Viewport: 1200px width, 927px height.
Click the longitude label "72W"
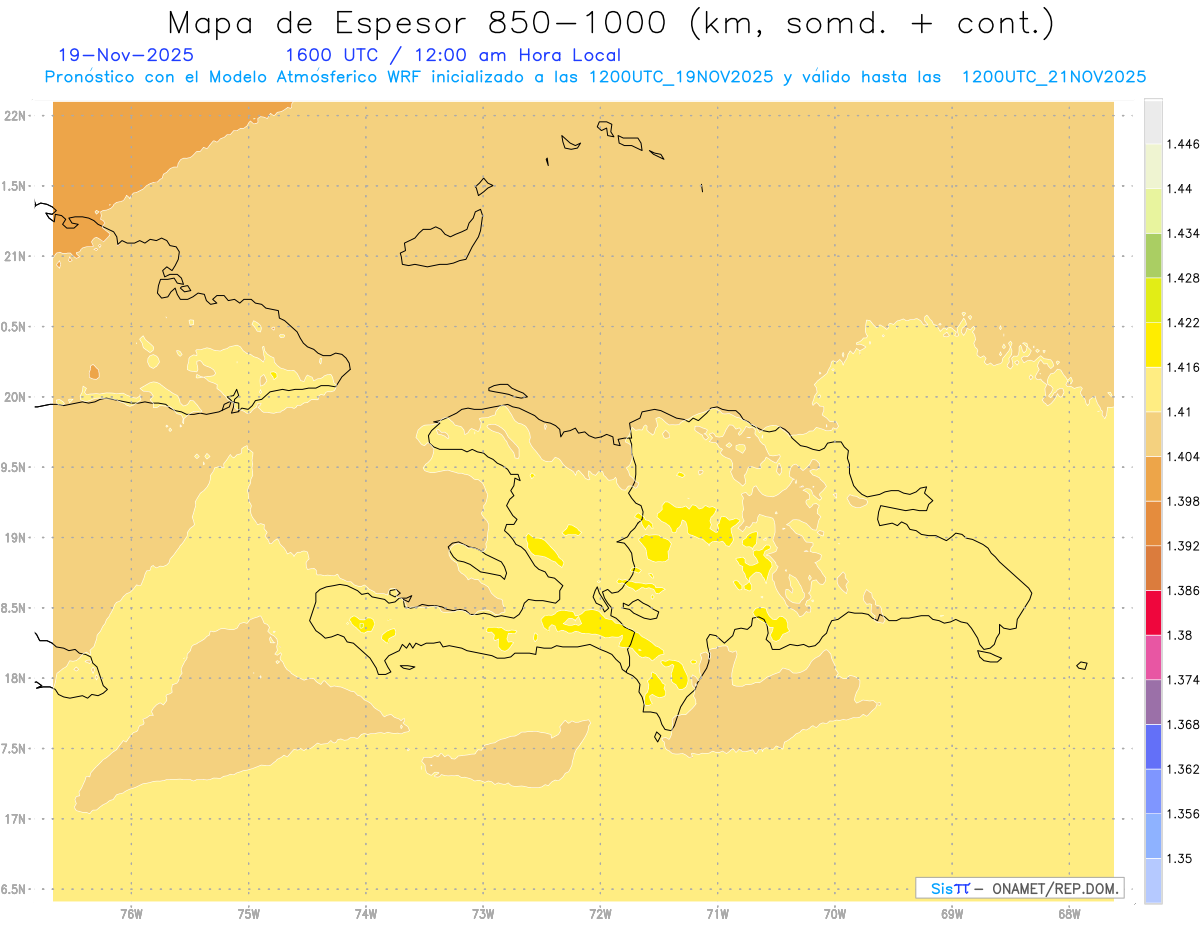(x=600, y=914)
